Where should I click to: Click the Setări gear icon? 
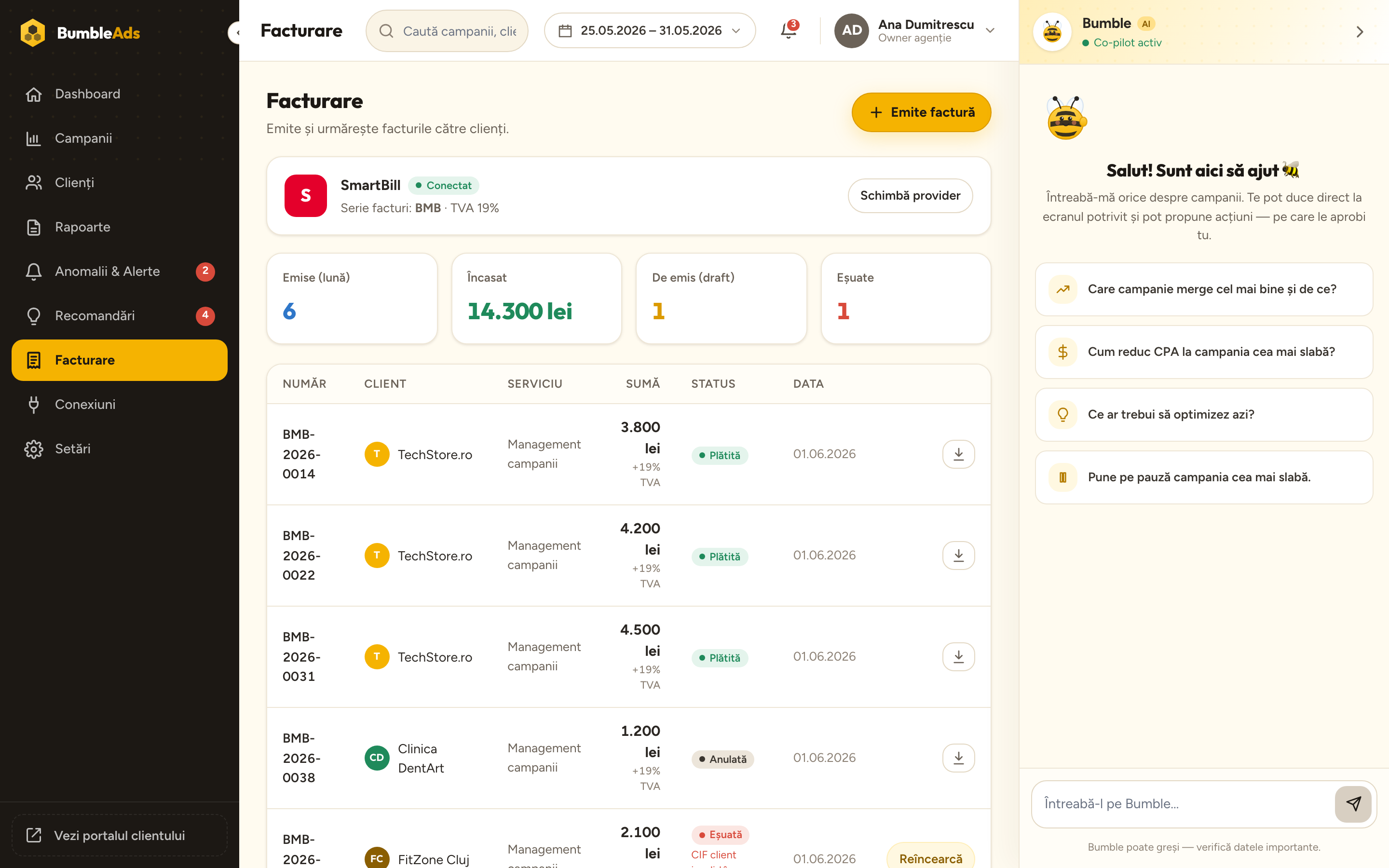[x=34, y=449]
